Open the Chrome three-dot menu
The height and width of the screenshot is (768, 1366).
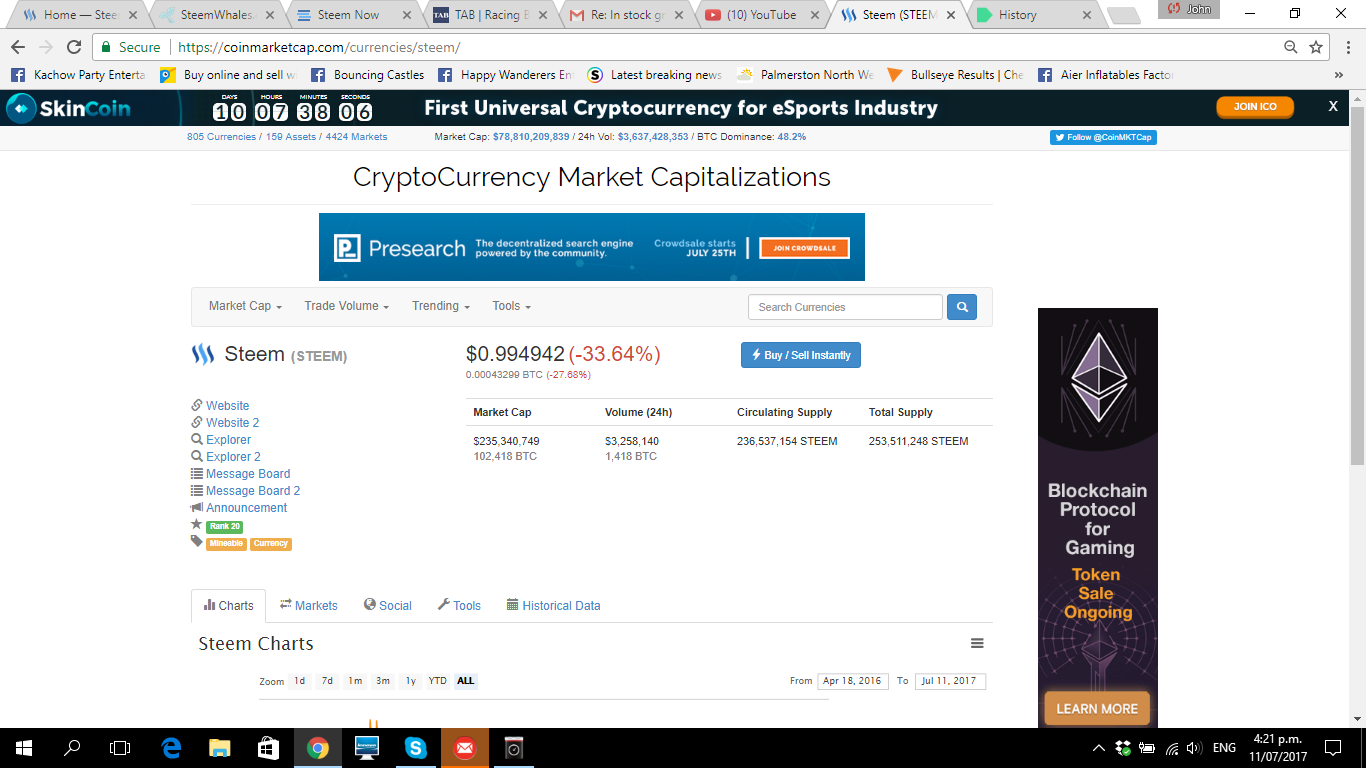pyautogui.click(x=1346, y=47)
